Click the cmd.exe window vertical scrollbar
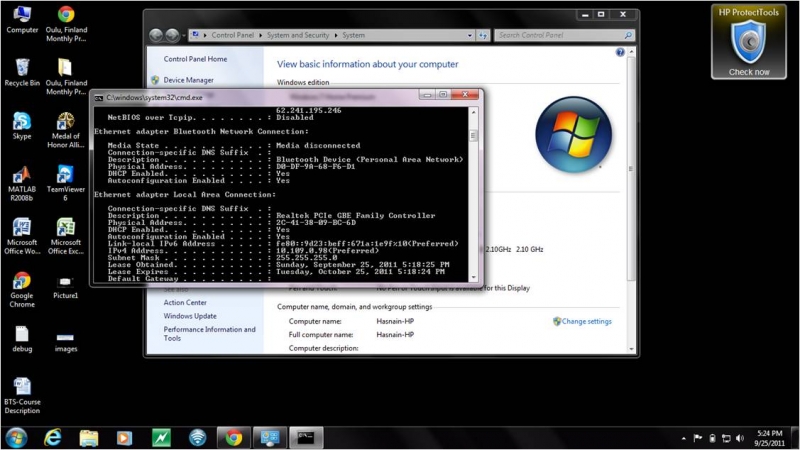The width and height of the screenshot is (800, 450). 474,190
